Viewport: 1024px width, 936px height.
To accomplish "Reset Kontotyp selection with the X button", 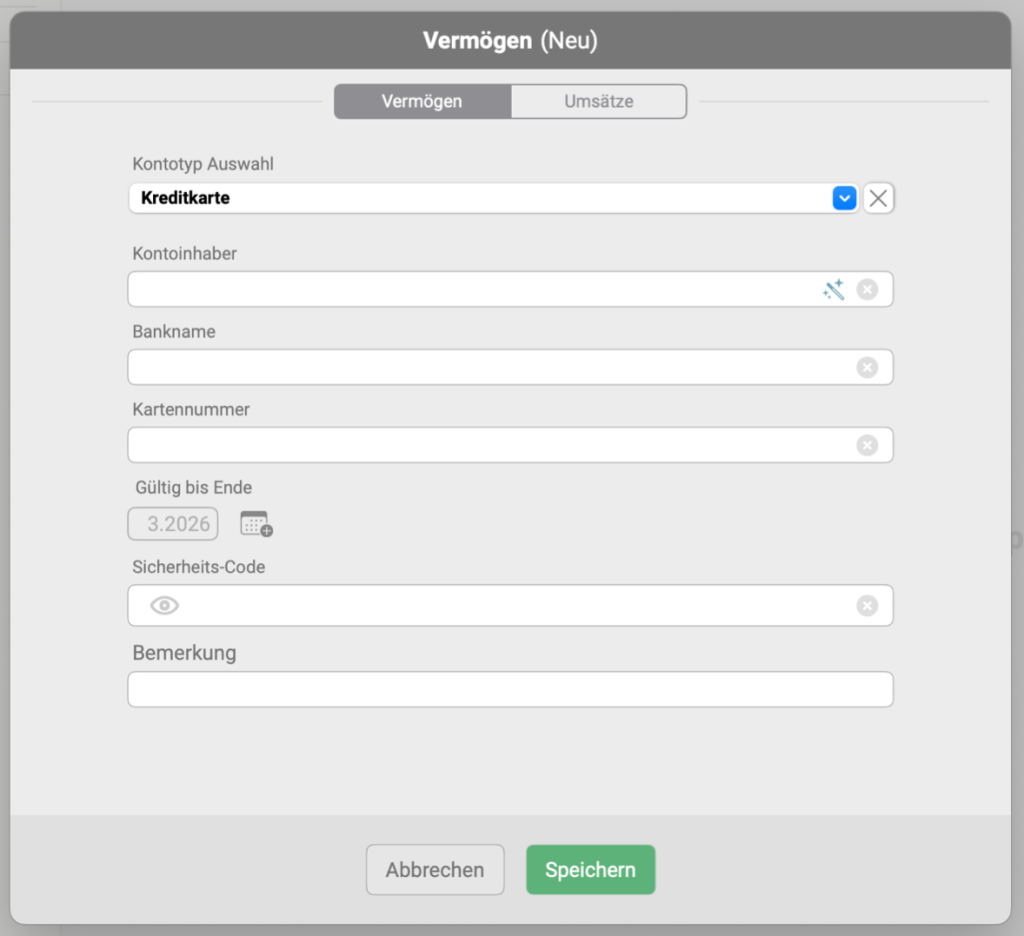I will coord(878,198).
